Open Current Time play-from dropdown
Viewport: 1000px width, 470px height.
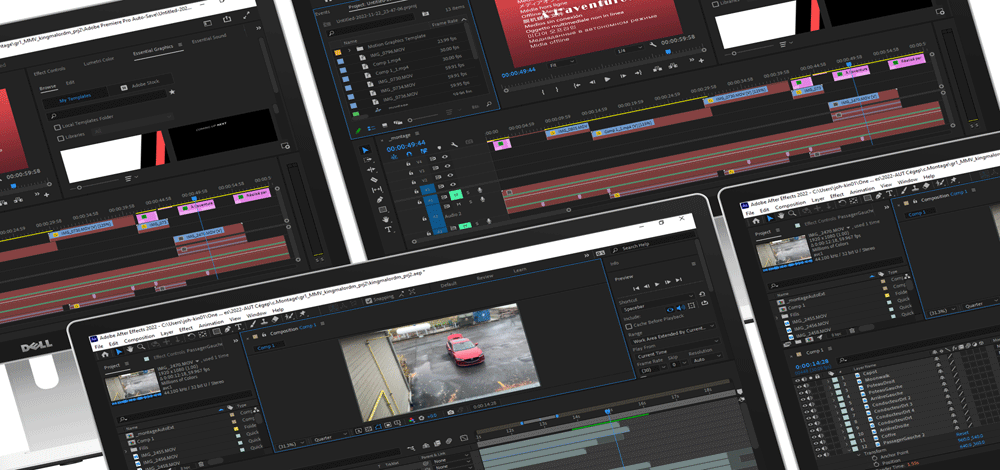tap(677, 349)
